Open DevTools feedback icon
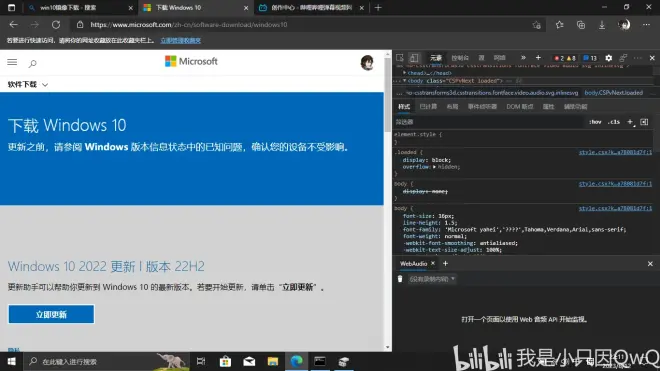 coord(623,58)
